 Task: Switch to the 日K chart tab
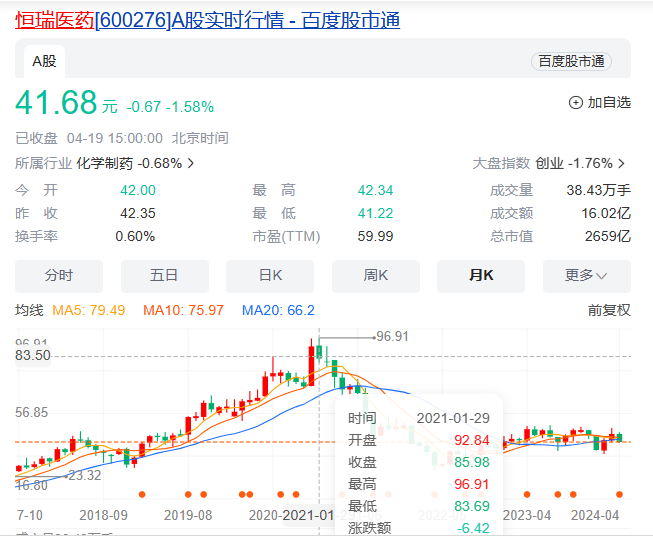[270, 276]
